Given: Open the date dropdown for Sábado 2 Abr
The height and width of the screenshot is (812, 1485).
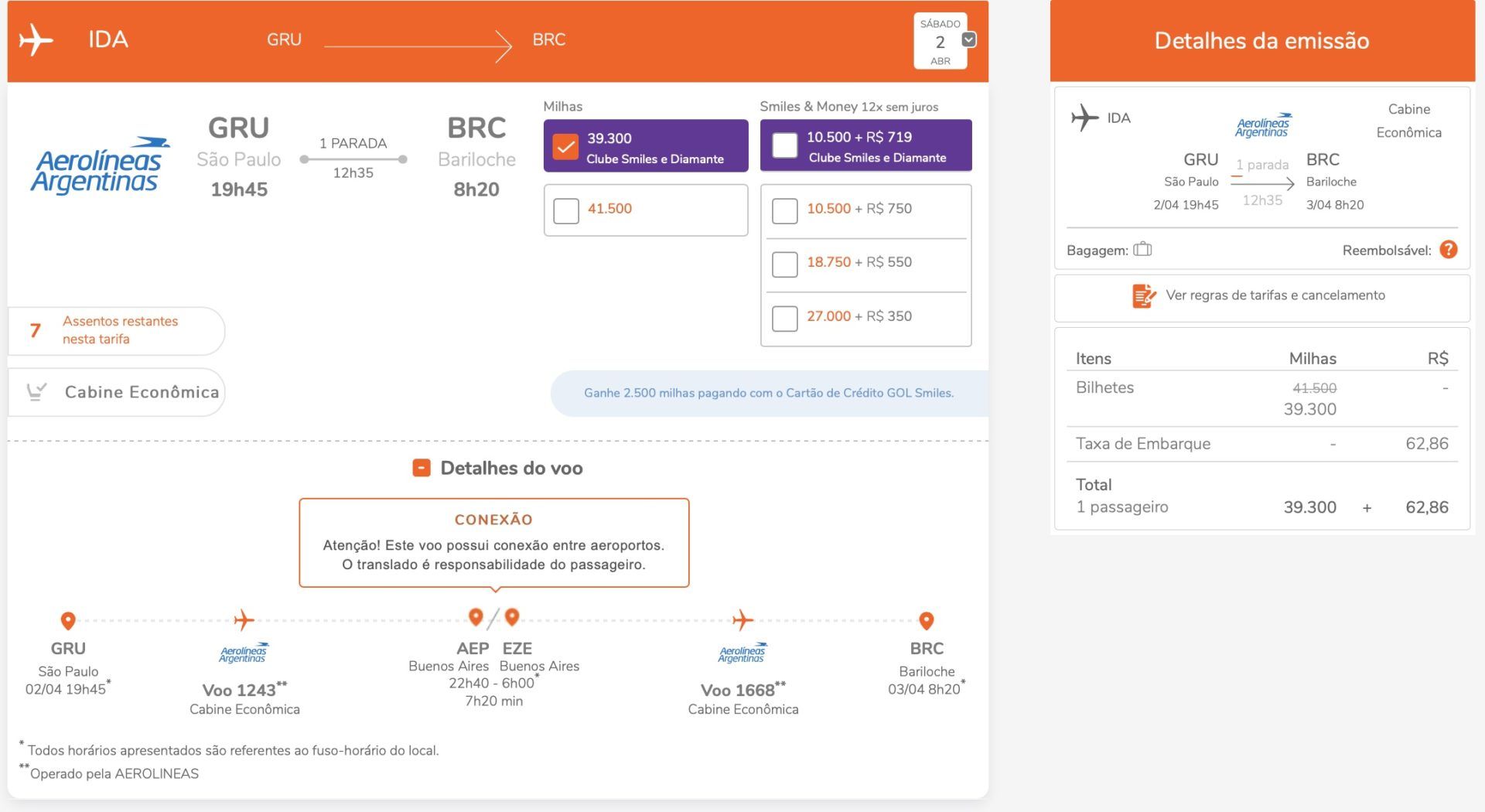Looking at the screenshot, I should pyautogui.click(x=968, y=39).
